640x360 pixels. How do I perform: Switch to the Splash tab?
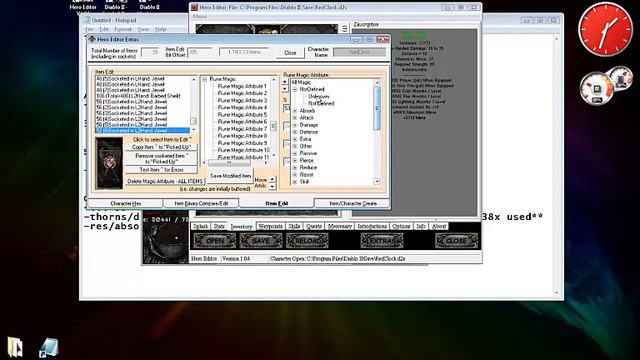click(x=200, y=226)
